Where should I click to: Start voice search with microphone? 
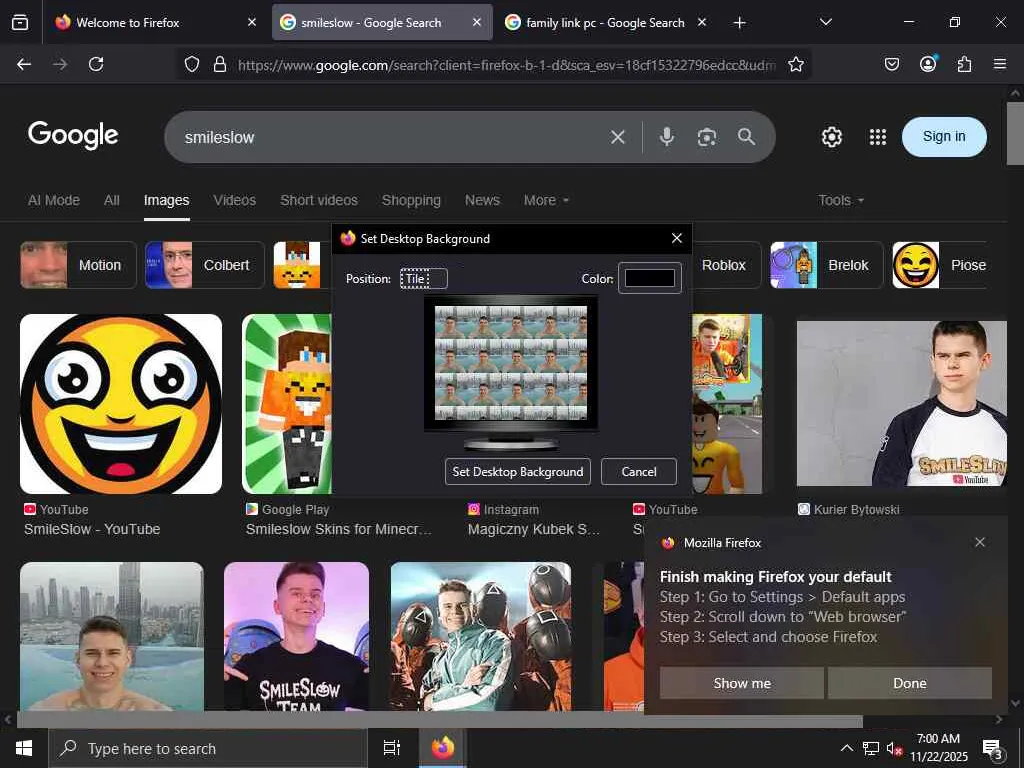point(667,136)
